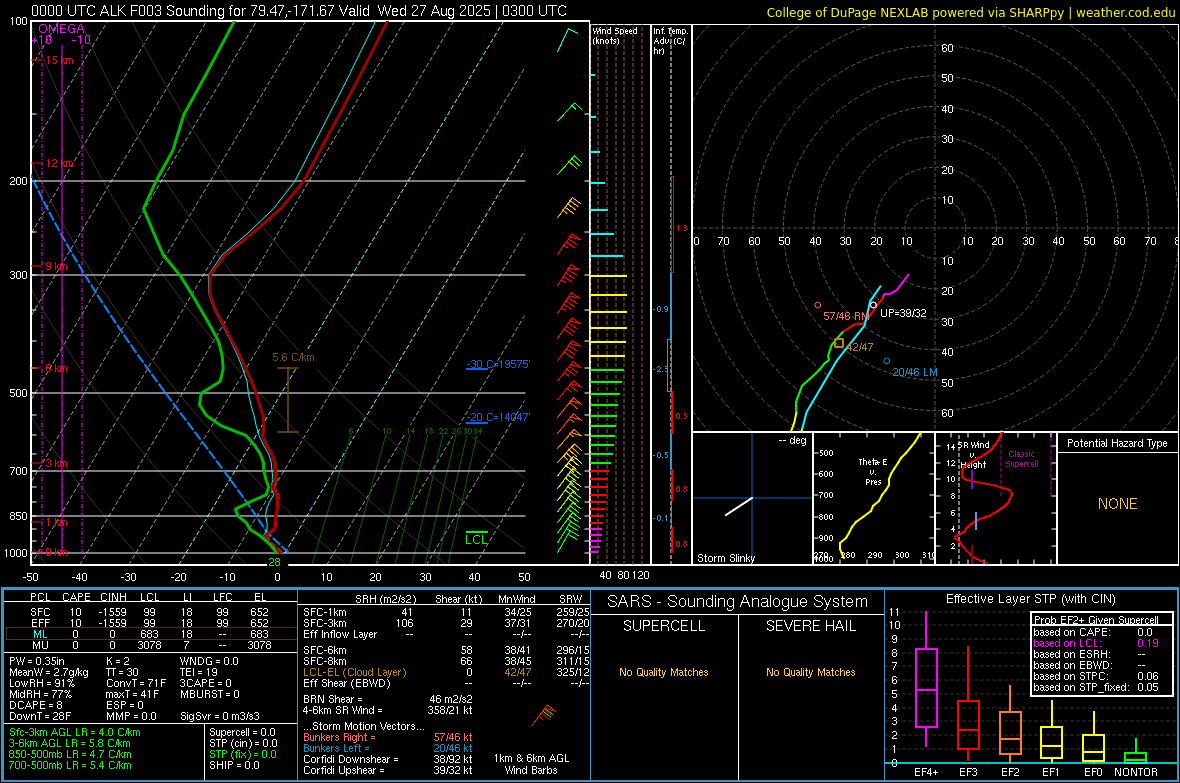Click the 'ConvT = 71F' value
The image size is (1180, 783).
[136, 684]
